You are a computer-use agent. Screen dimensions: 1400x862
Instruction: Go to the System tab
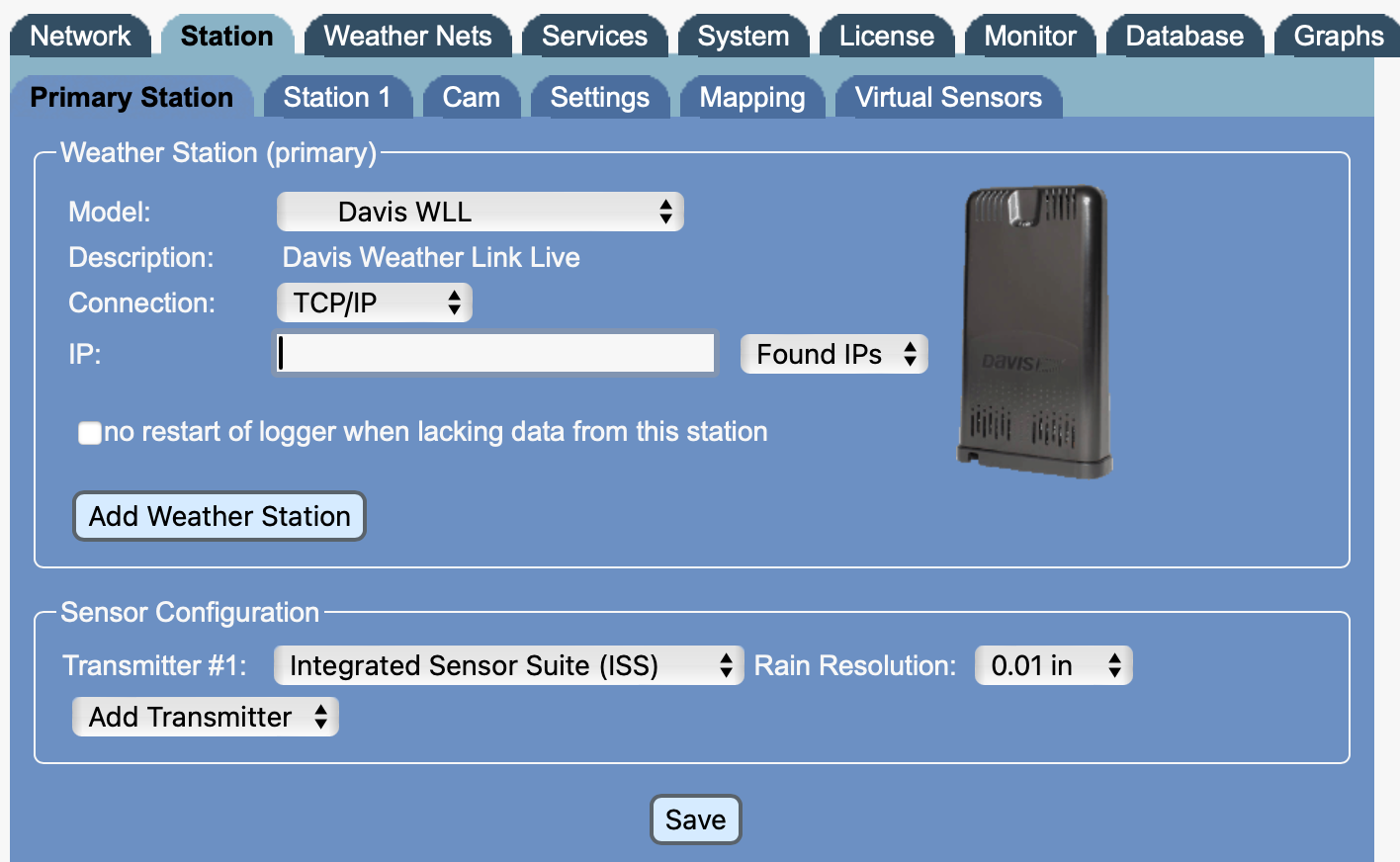pos(744,37)
